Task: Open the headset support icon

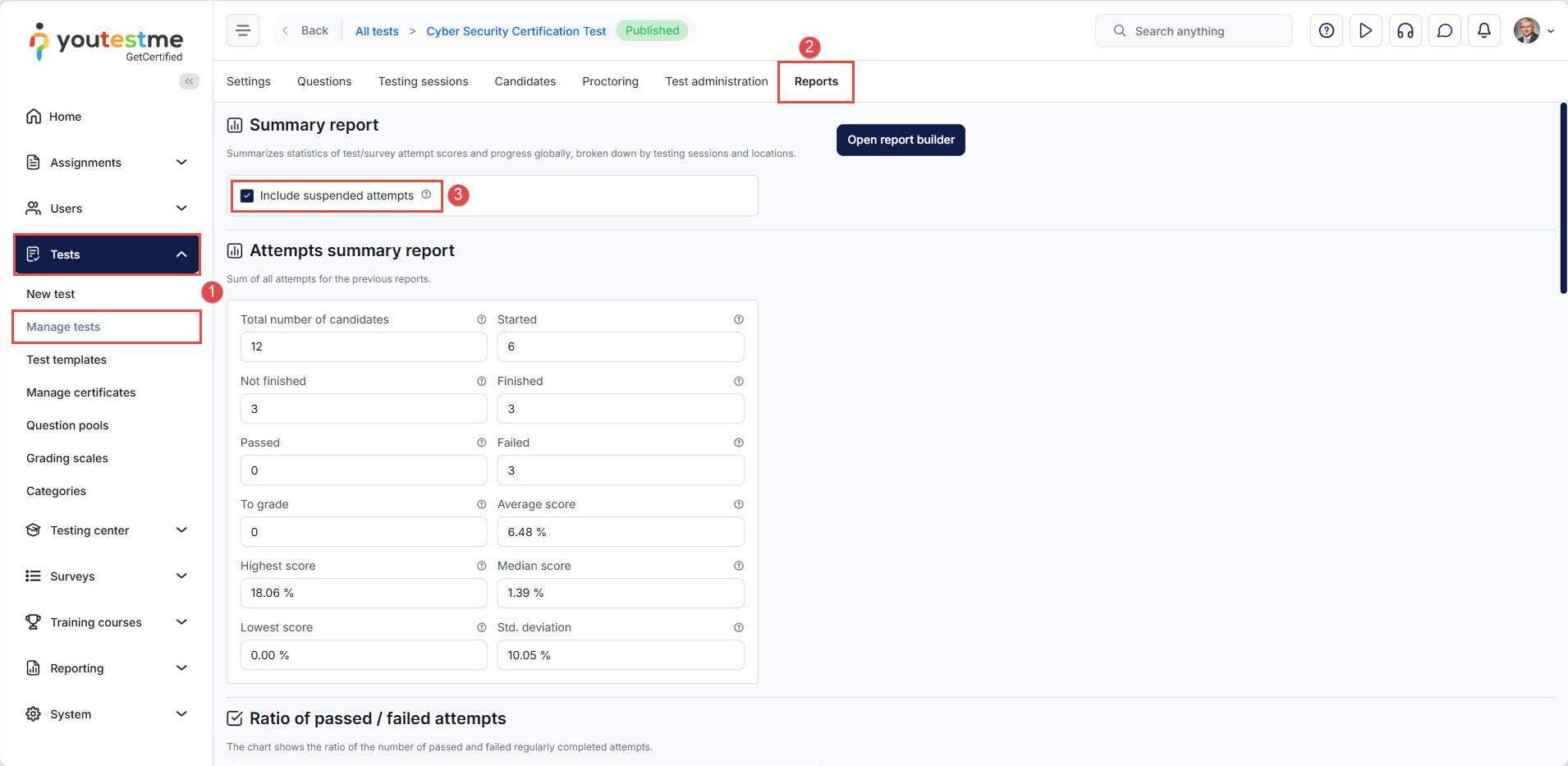Action: tap(1405, 30)
